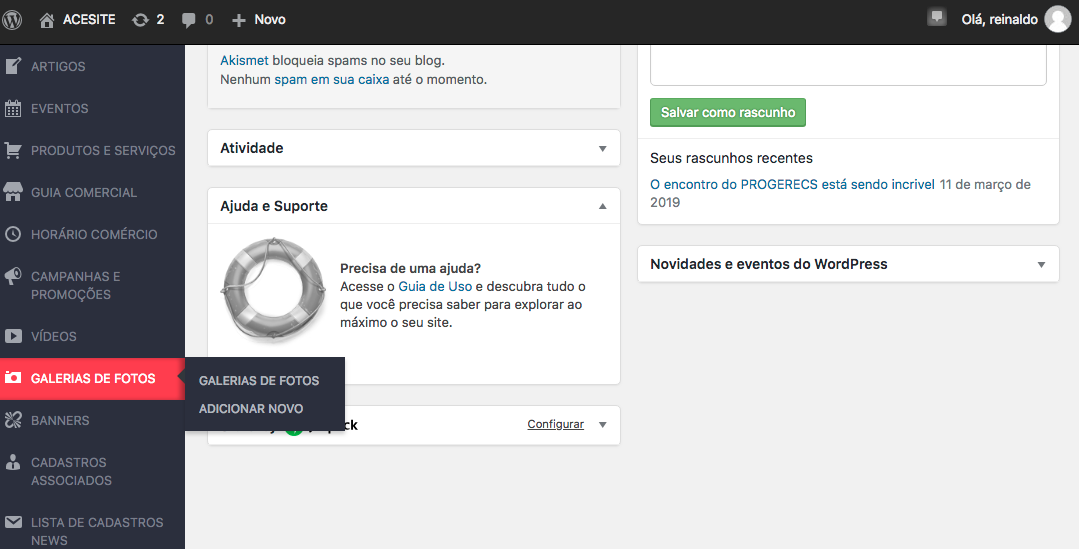The image size is (1079, 549).
Task: Choose ADICIONAR NOVO in flyout submenu
Action: click(x=250, y=409)
